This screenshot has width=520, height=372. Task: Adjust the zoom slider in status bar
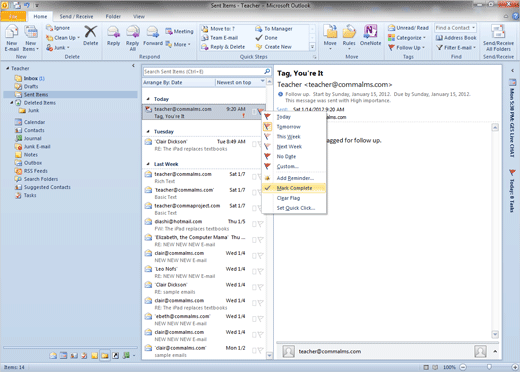click(x=489, y=367)
